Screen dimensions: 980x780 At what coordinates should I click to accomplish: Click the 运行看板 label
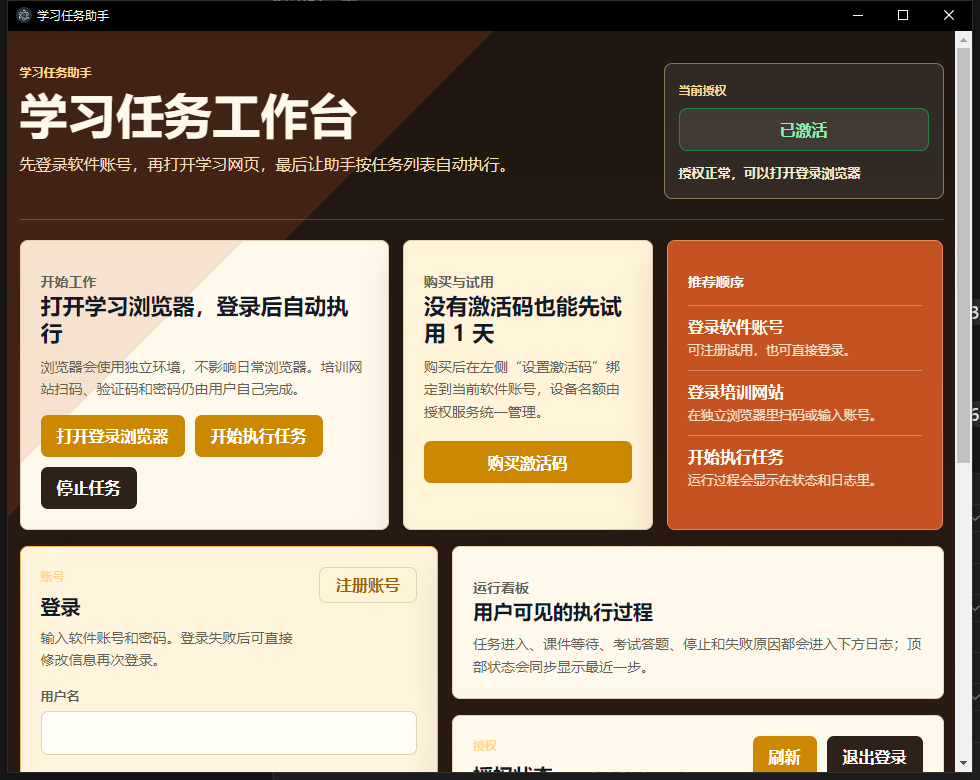coord(501,588)
